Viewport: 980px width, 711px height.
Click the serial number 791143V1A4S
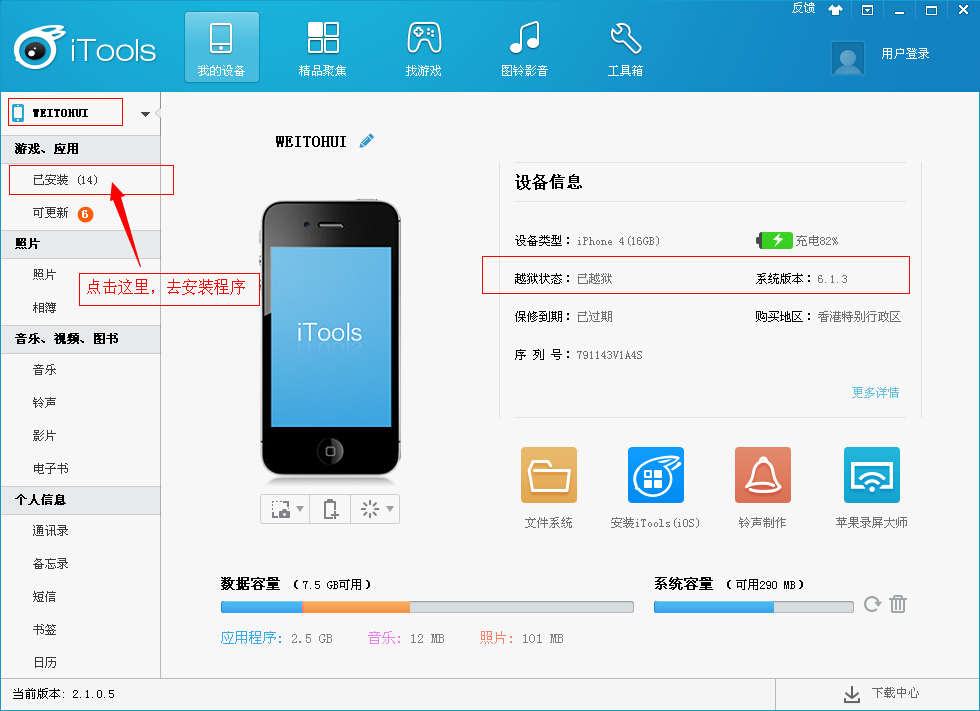tap(609, 355)
